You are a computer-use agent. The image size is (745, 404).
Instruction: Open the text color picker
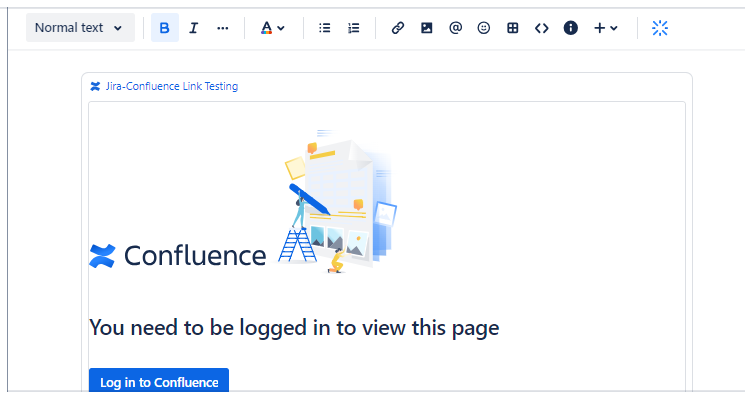click(x=273, y=28)
